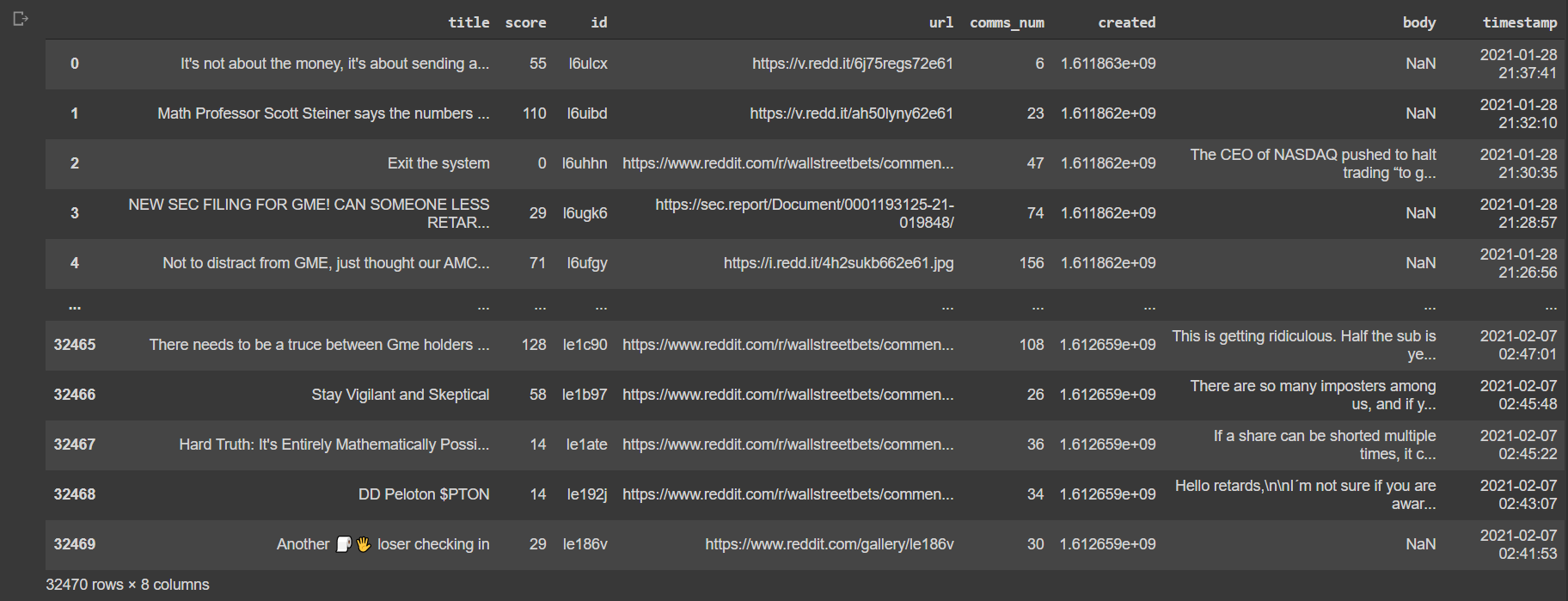Open the v.redd.it/6j75regs72e61 URL
1568x601 pixels.
point(853,64)
